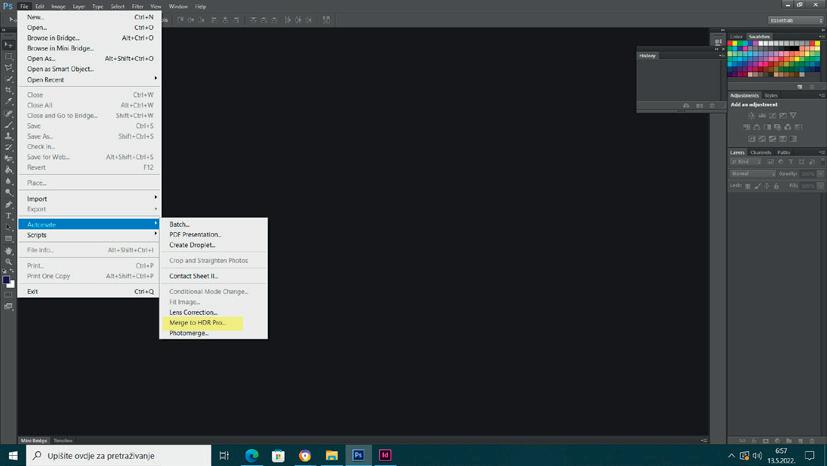827x466 pixels.
Task: Select the Dodge tool
Action: pos(8,192)
